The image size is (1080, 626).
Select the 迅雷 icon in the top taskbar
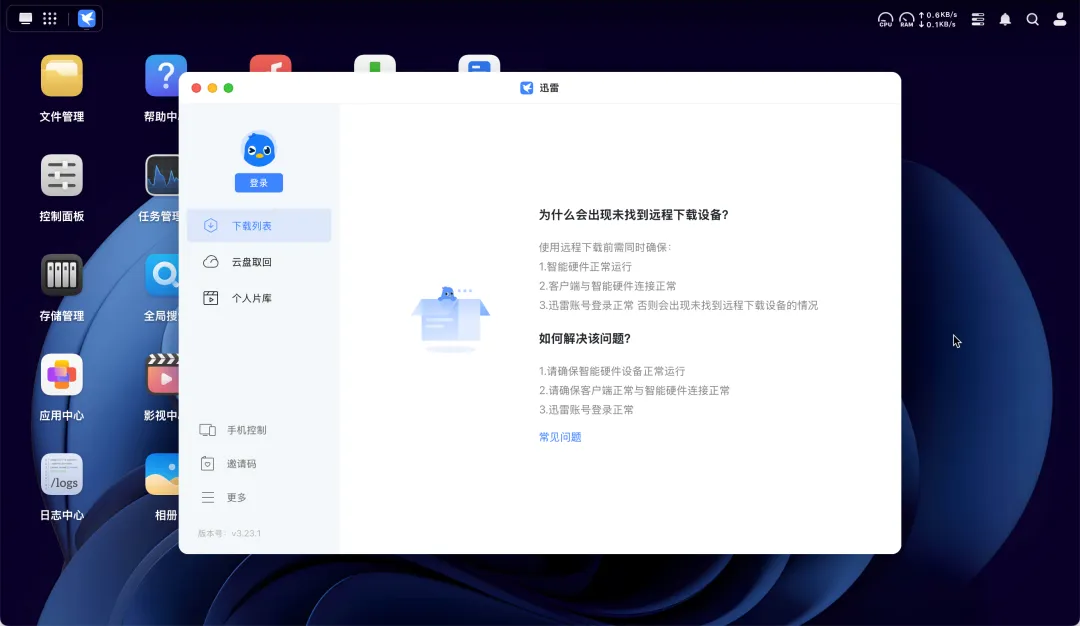point(87,19)
